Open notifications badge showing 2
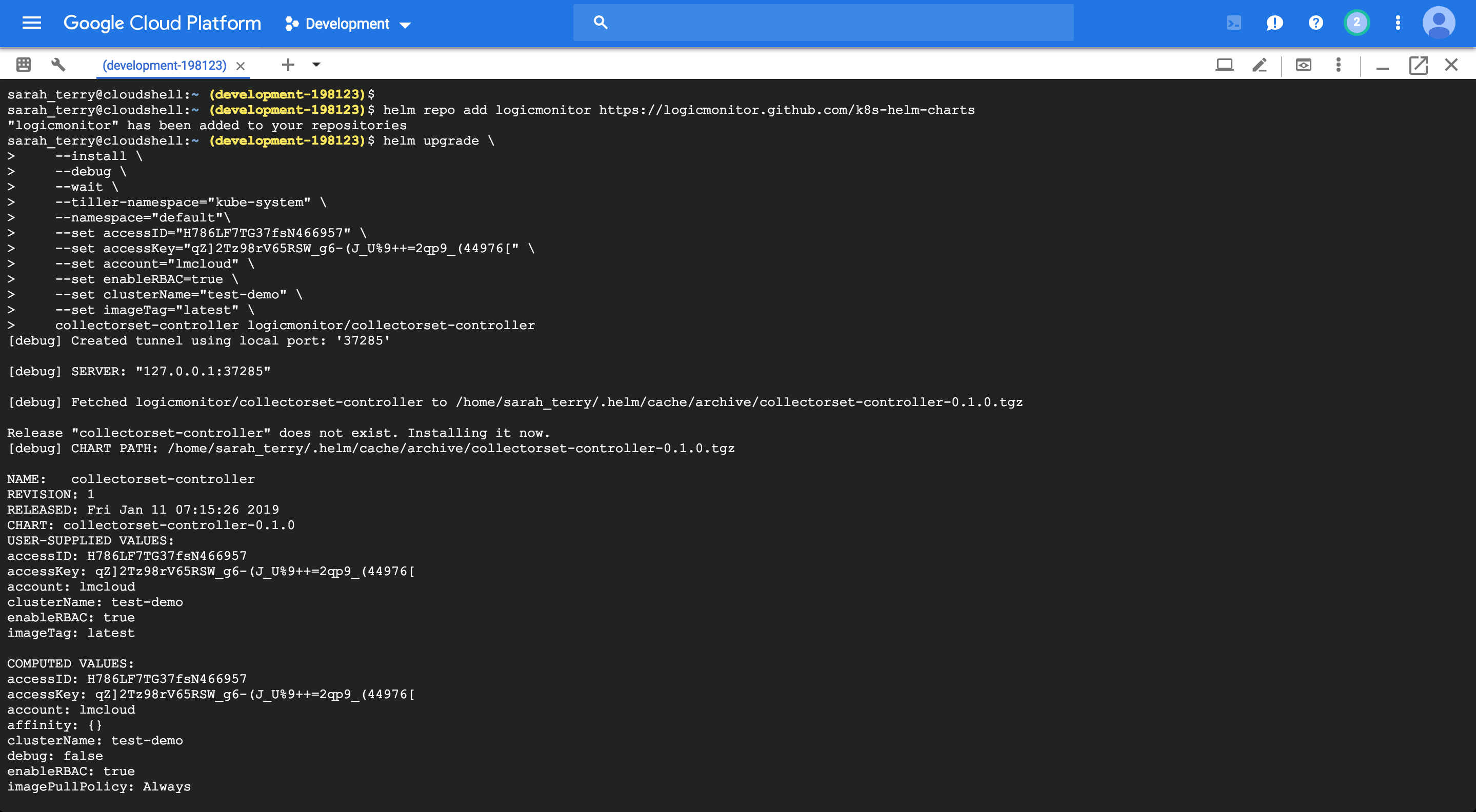This screenshot has width=1476, height=812. [x=1356, y=23]
